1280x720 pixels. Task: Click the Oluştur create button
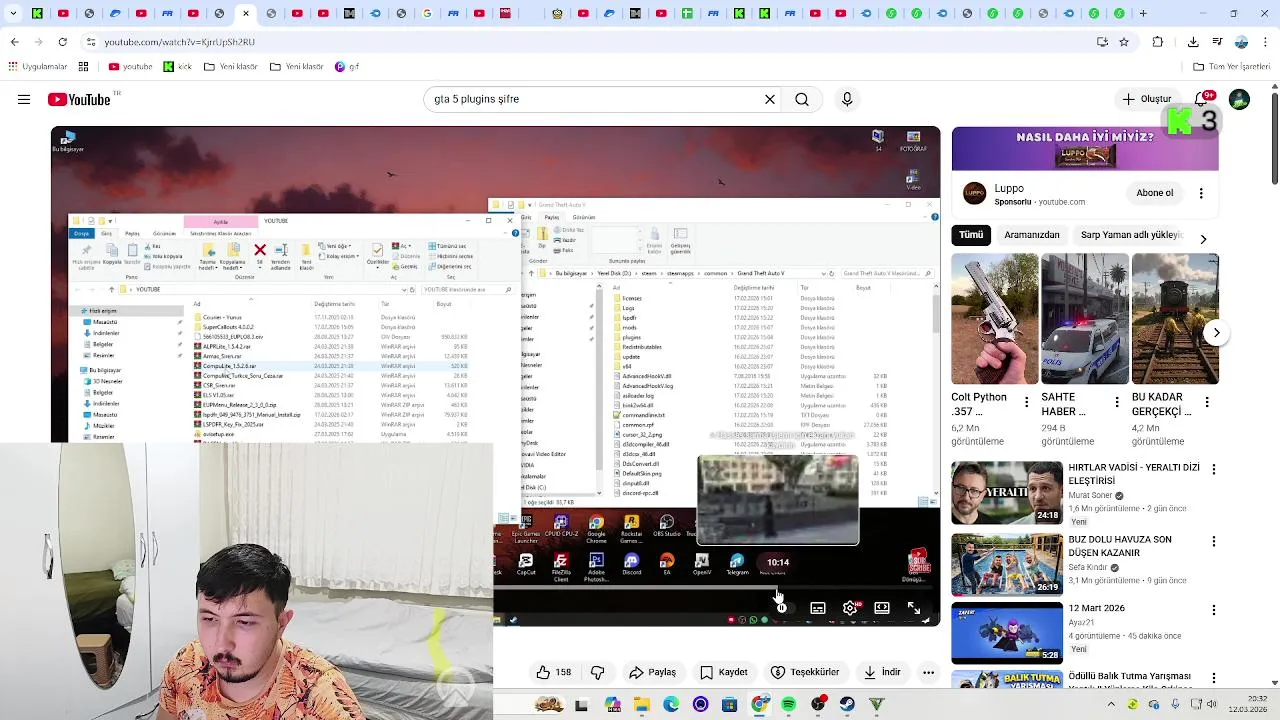coord(1147,99)
